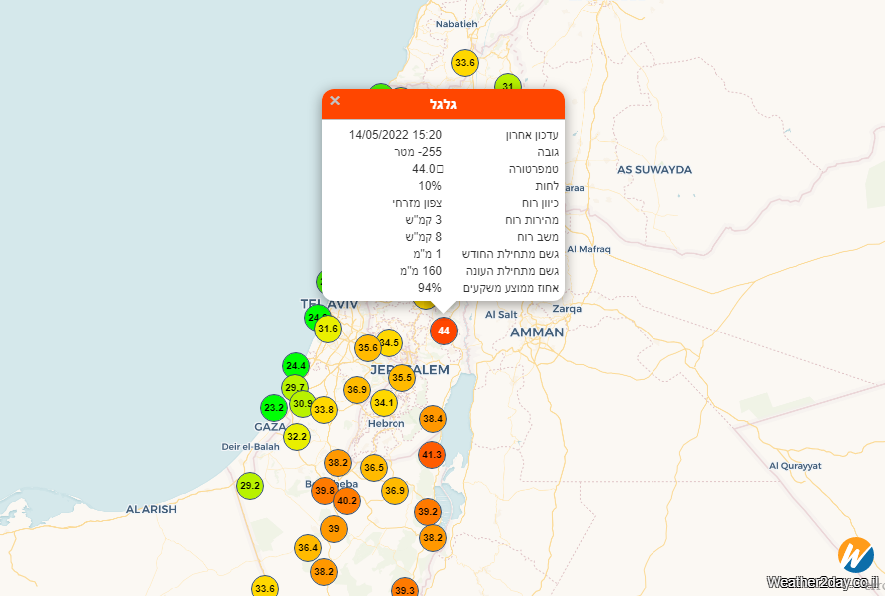Click the 31 marker in the north

pos(508,87)
